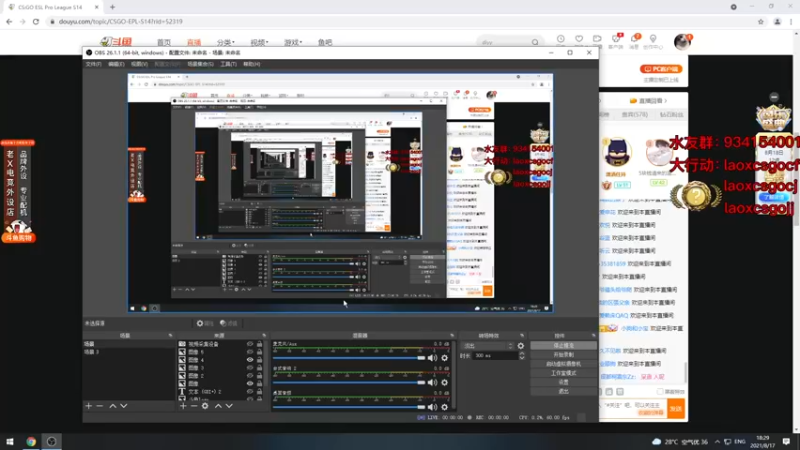Open settings gear for the first mixer channel
Viewport: 800px width, 450px height.
tap(445, 358)
